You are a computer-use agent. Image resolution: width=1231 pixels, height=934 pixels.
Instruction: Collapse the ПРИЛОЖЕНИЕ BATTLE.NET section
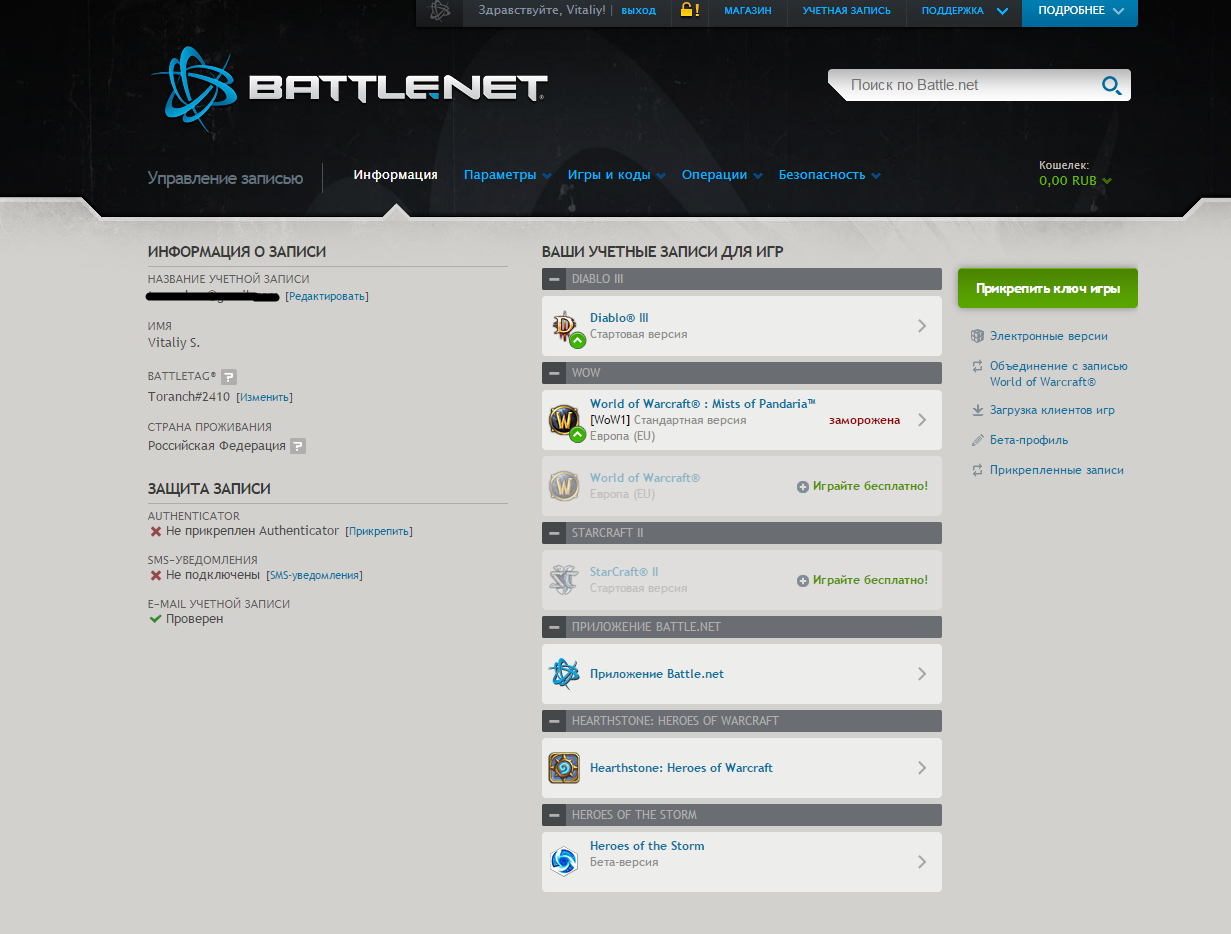pyautogui.click(x=554, y=627)
